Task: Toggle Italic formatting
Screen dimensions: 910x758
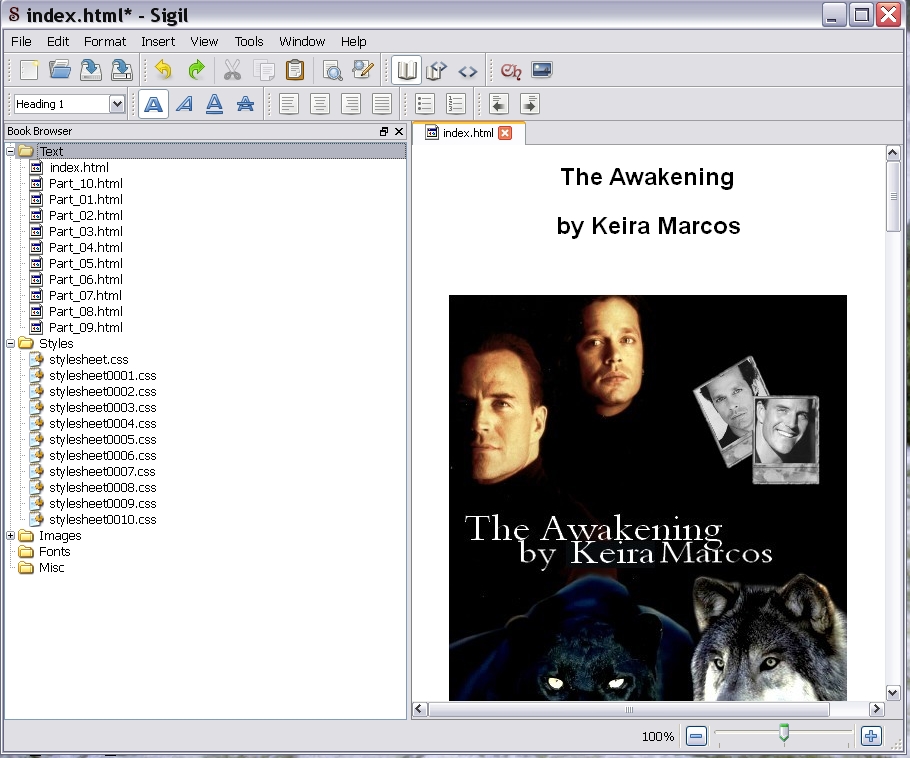Action: tap(184, 104)
